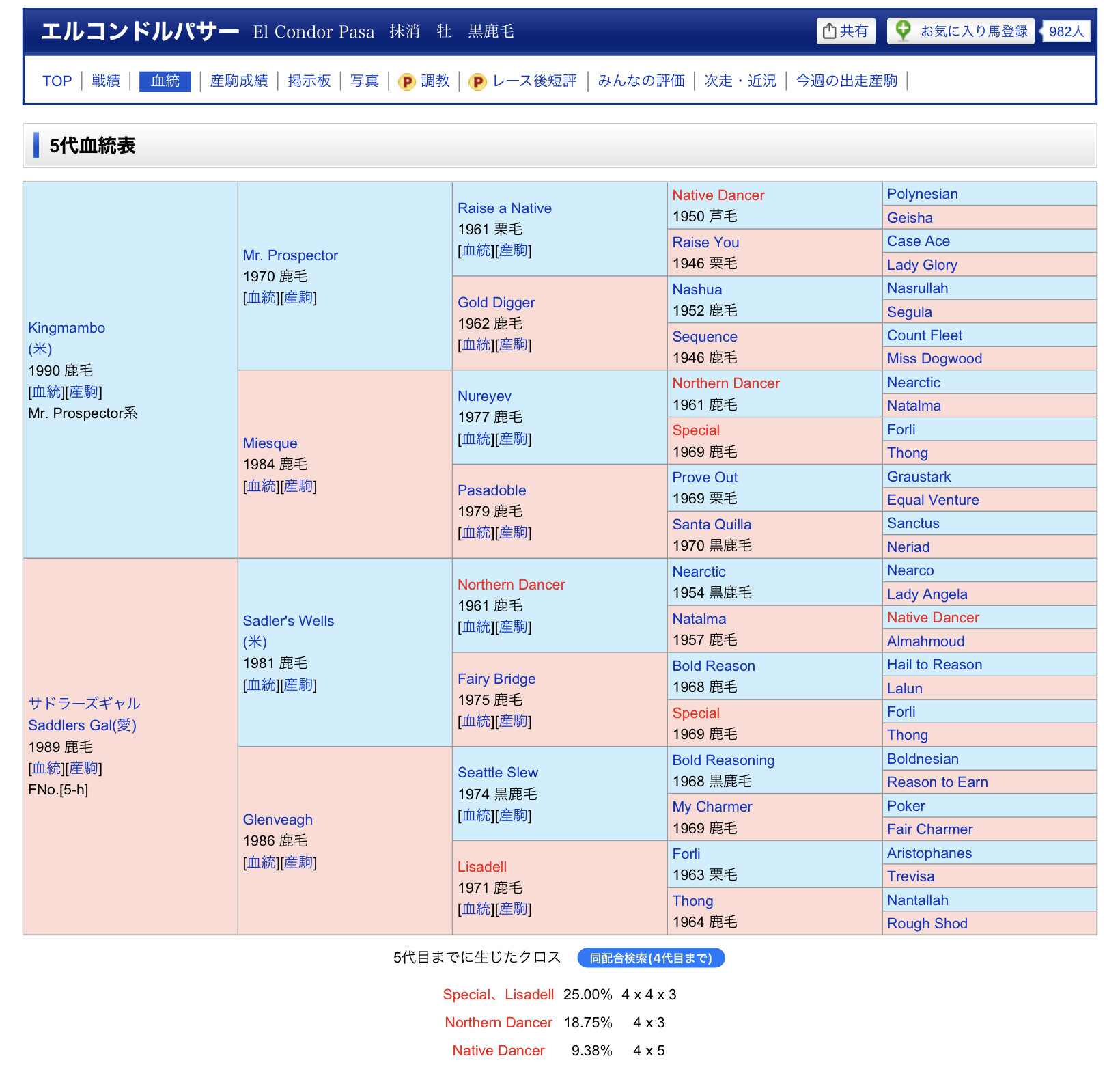This screenshot has height=1065, width=1120.
Task: Click Rough Shod in fifth generation
Action: tap(927, 924)
